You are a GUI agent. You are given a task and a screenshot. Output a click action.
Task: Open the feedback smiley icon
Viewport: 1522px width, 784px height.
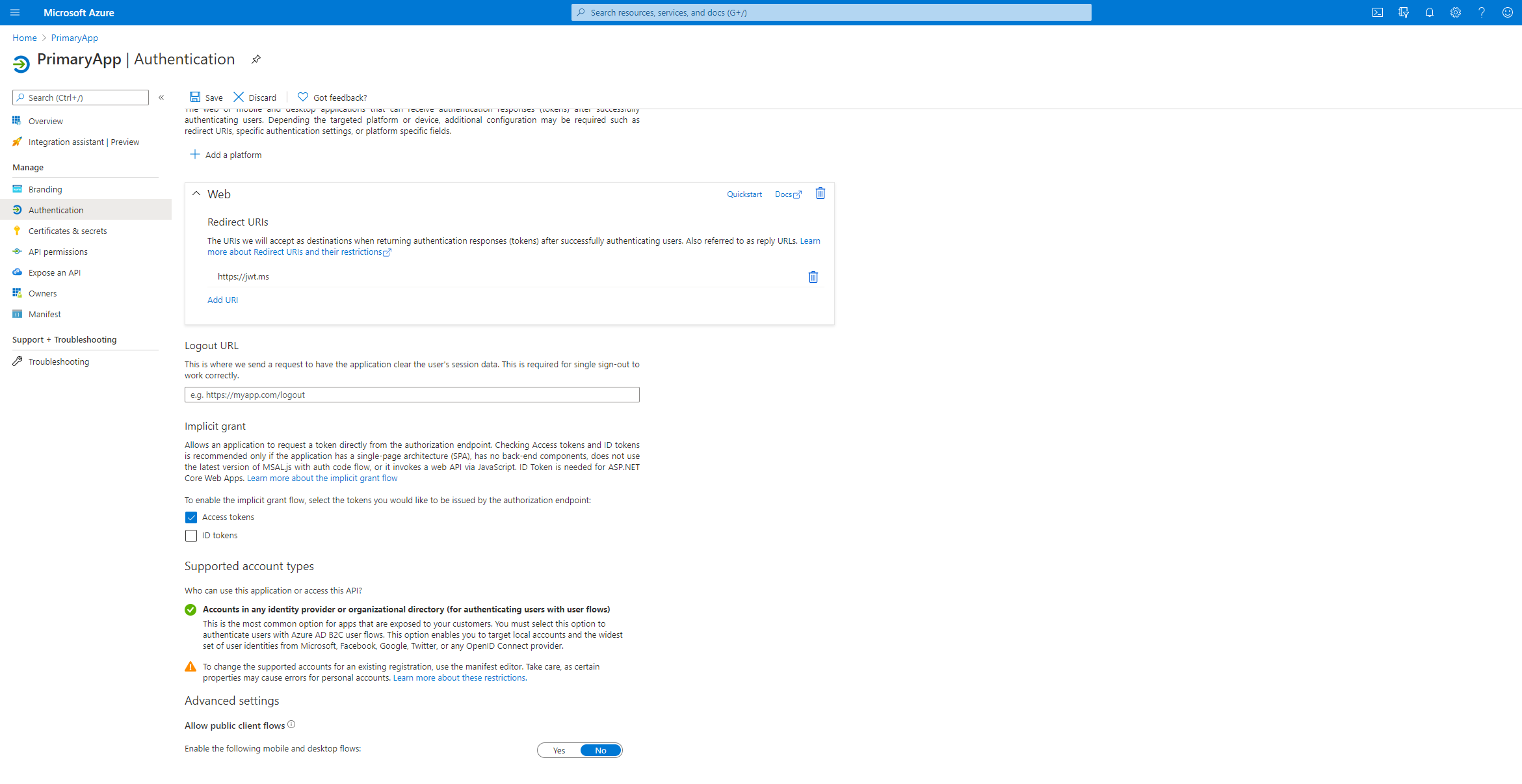click(x=1507, y=12)
